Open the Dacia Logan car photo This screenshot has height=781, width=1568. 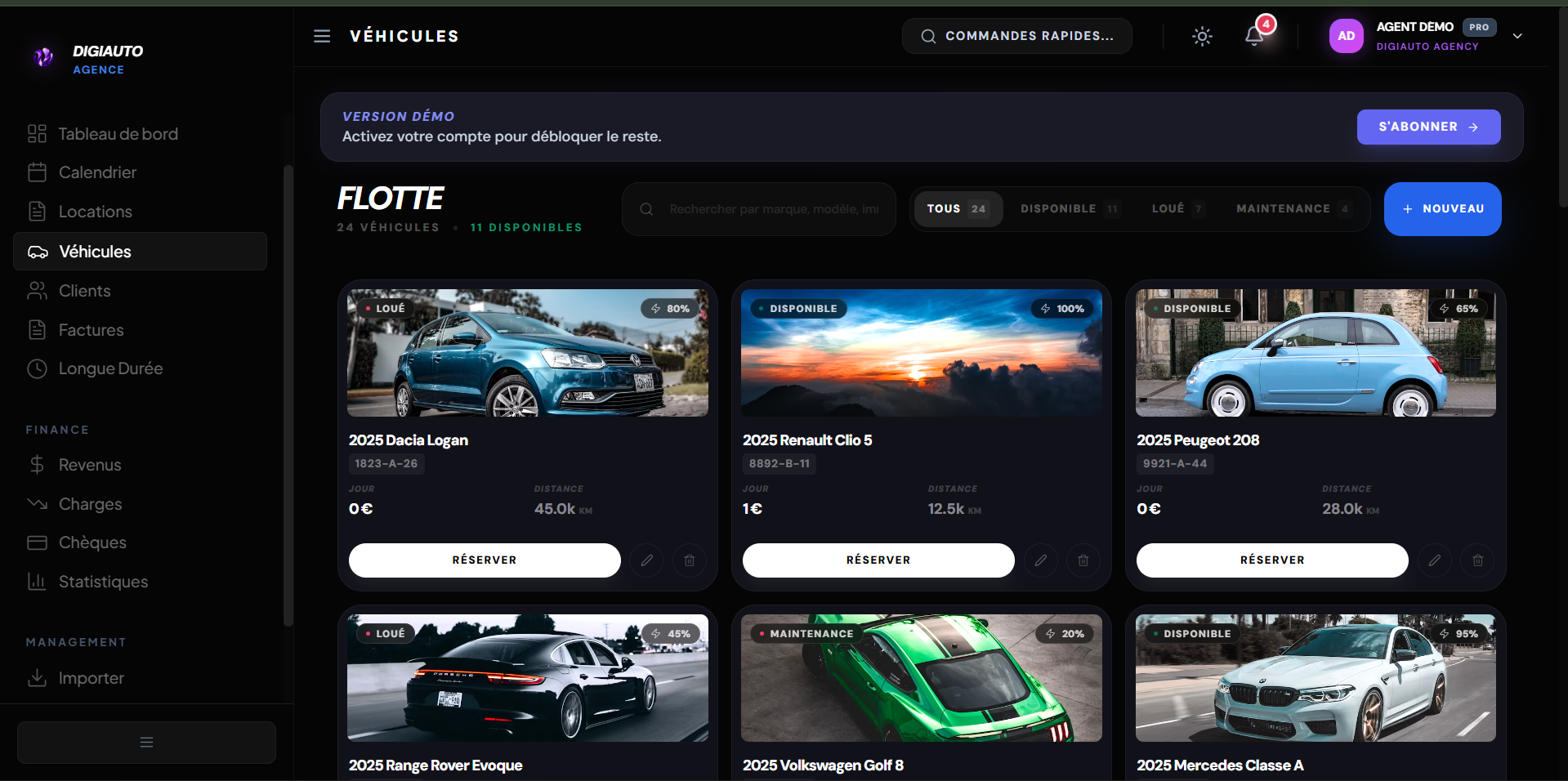528,353
